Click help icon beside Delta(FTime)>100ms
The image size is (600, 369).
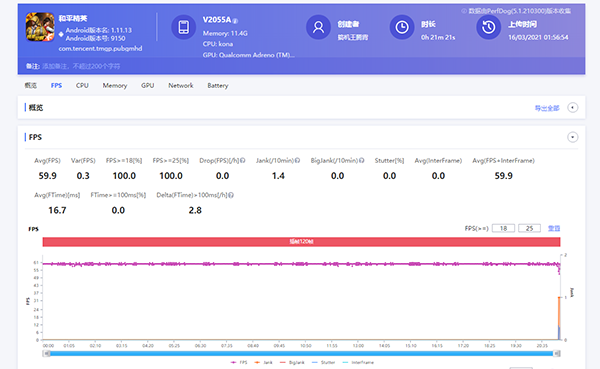[x=231, y=195]
